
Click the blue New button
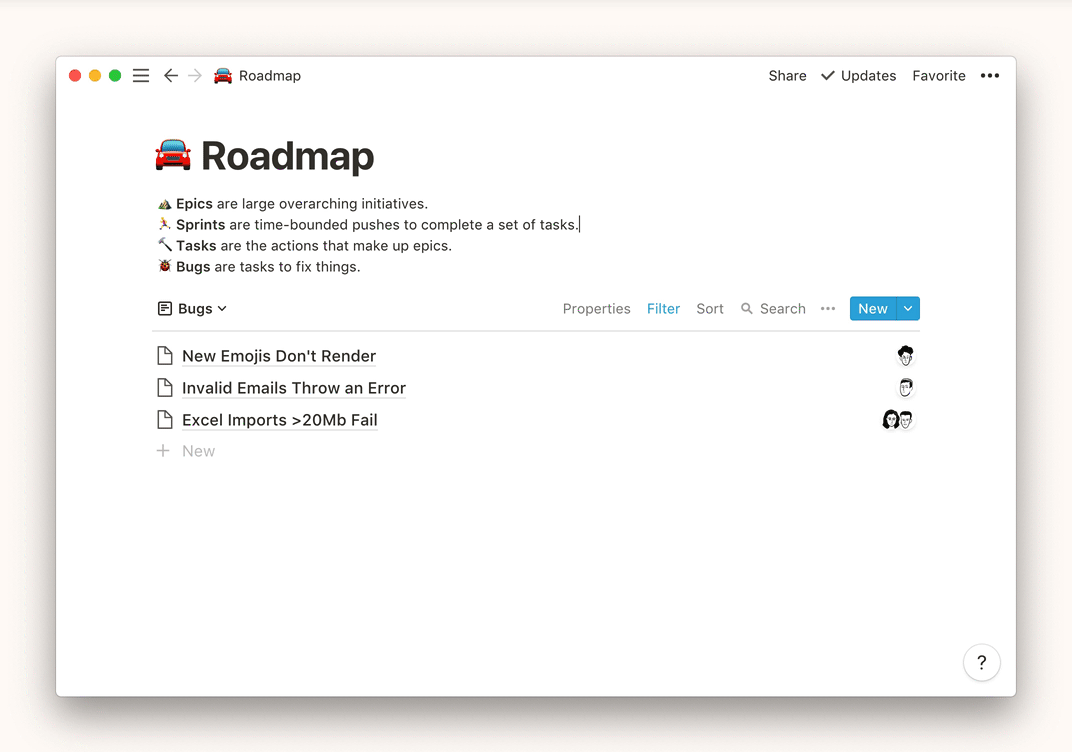tap(873, 309)
